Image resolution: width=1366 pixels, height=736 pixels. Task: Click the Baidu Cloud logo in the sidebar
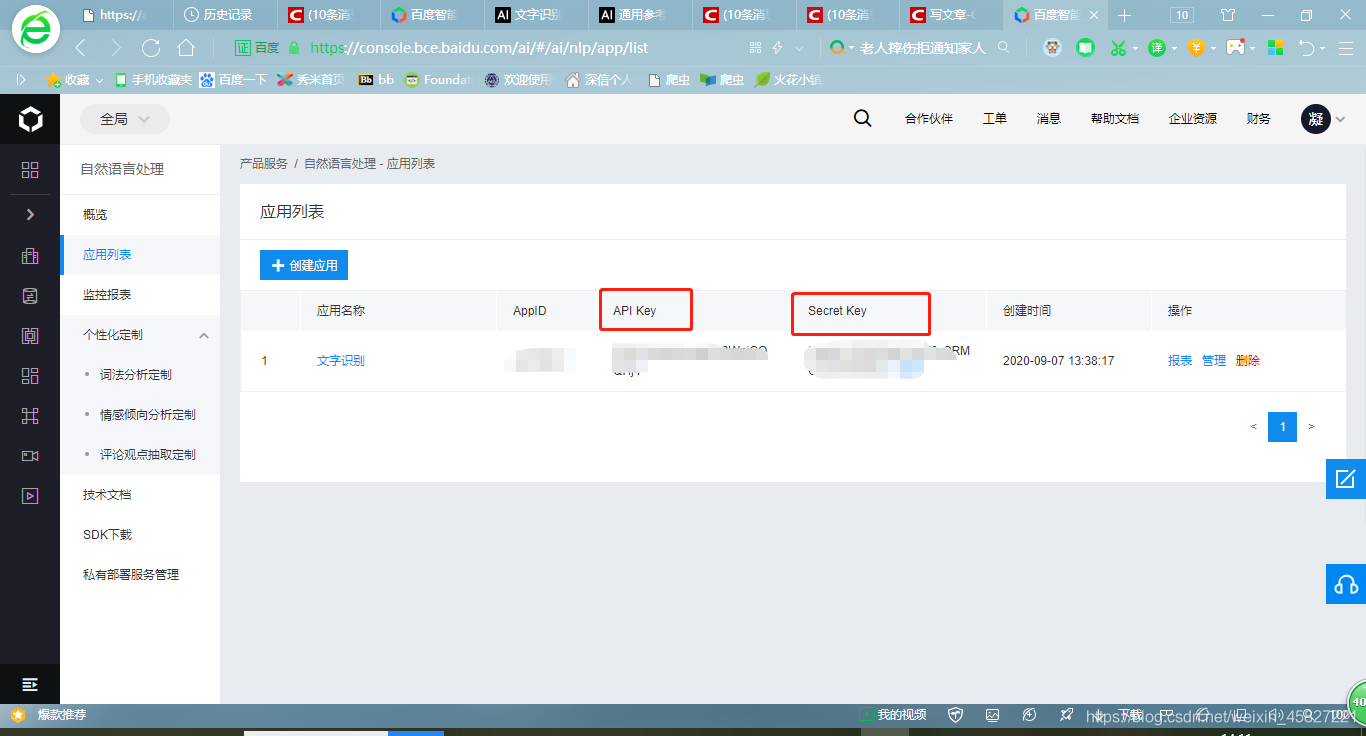(30, 120)
